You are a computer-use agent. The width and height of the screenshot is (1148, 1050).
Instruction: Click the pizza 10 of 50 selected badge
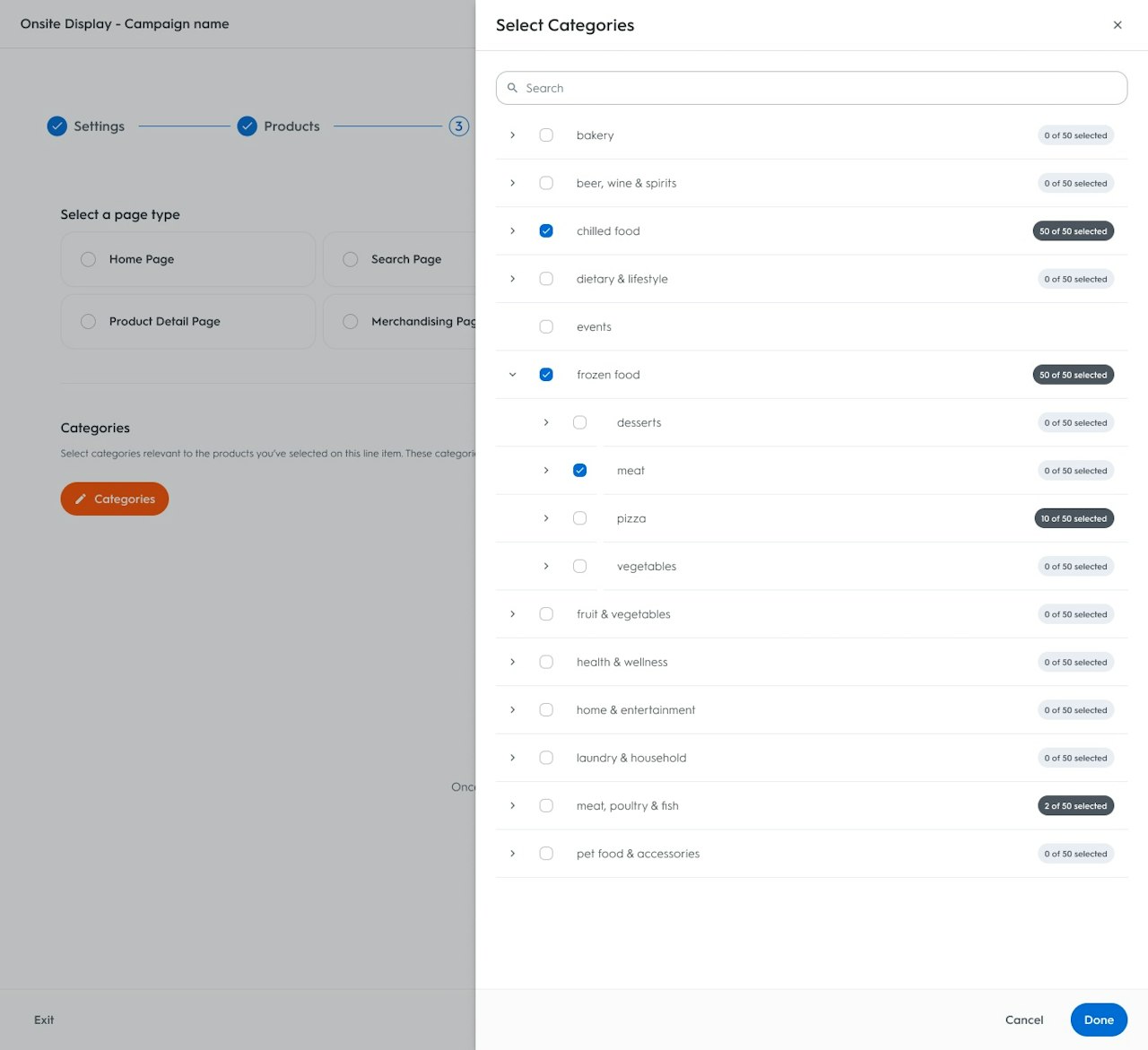(x=1074, y=518)
